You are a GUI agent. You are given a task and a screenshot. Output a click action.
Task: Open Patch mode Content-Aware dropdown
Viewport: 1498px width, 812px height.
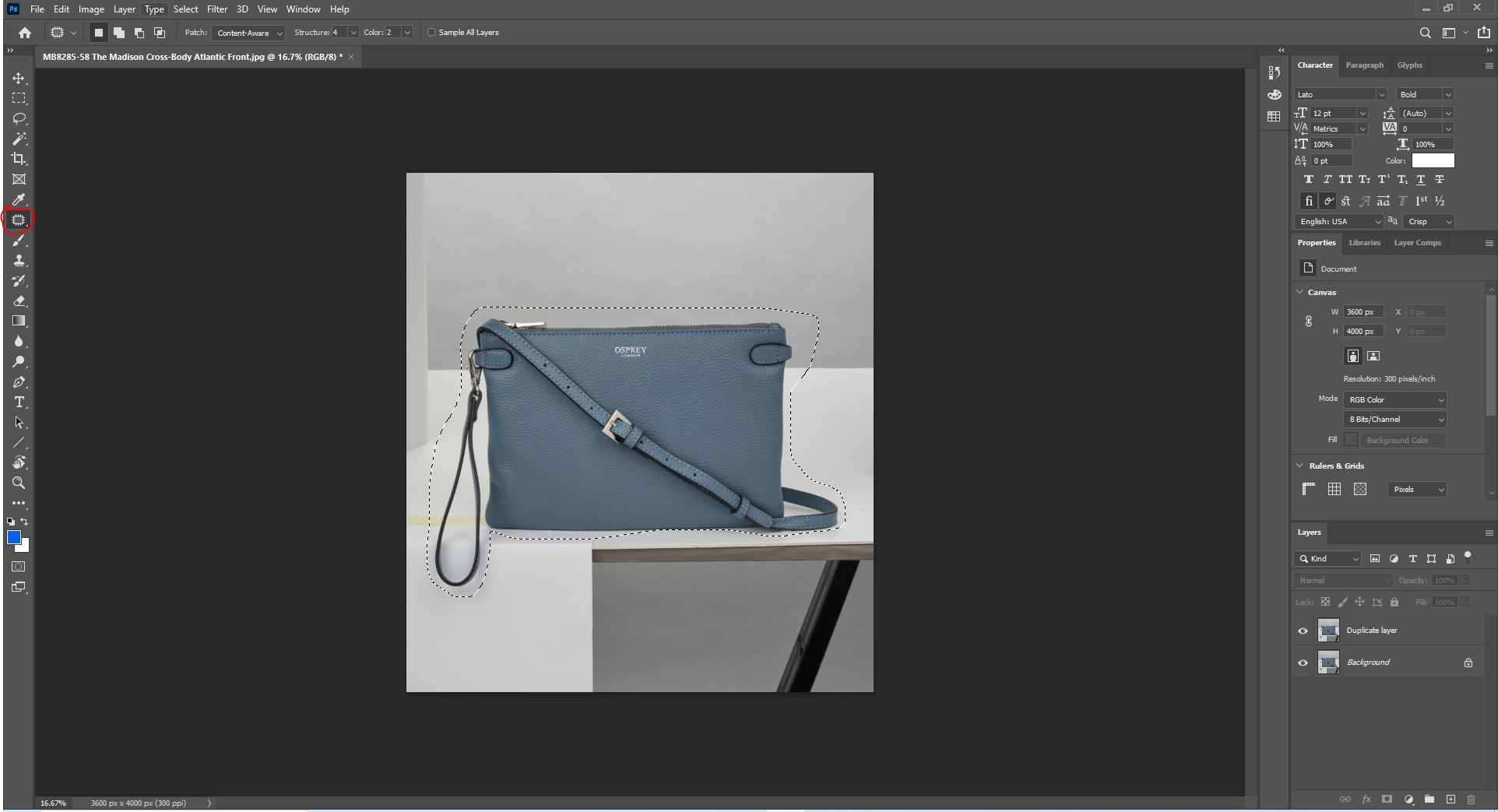click(x=248, y=33)
